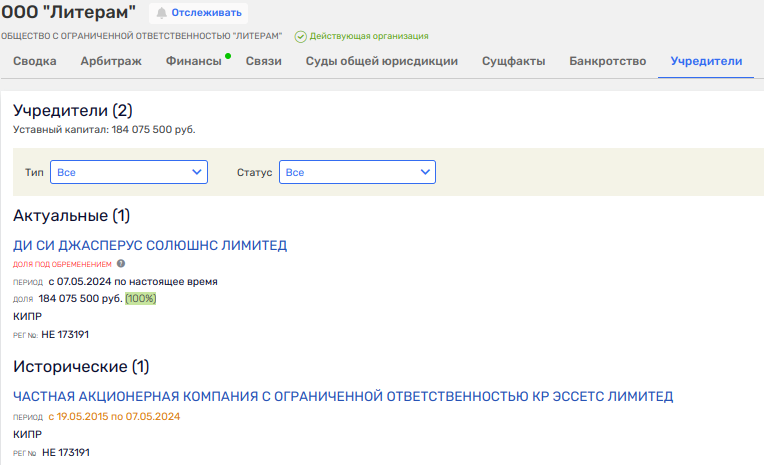Switch to the Сводка tab
764x465 pixels.
(34, 61)
